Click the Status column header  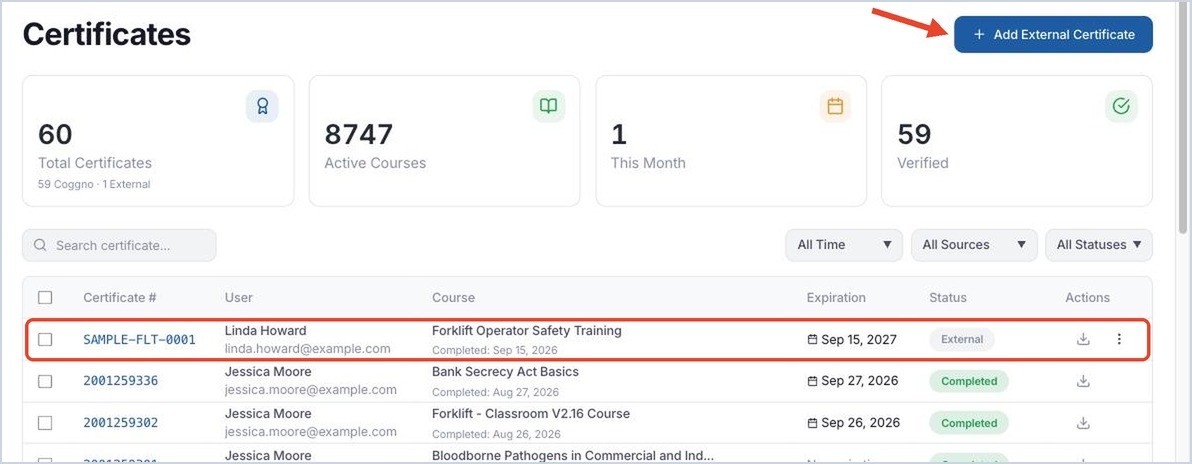[948, 297]
